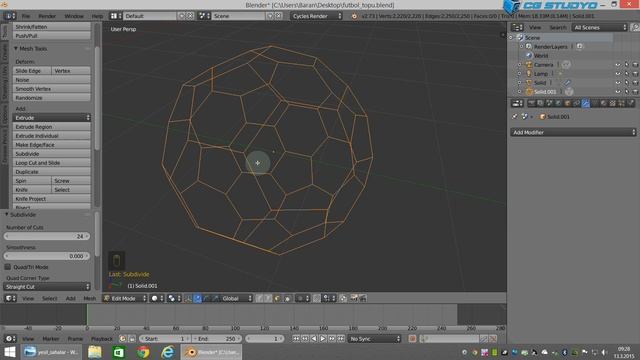Click the outliner search filter icon
This screenshot has width=640, height=360.
(635, 27)
